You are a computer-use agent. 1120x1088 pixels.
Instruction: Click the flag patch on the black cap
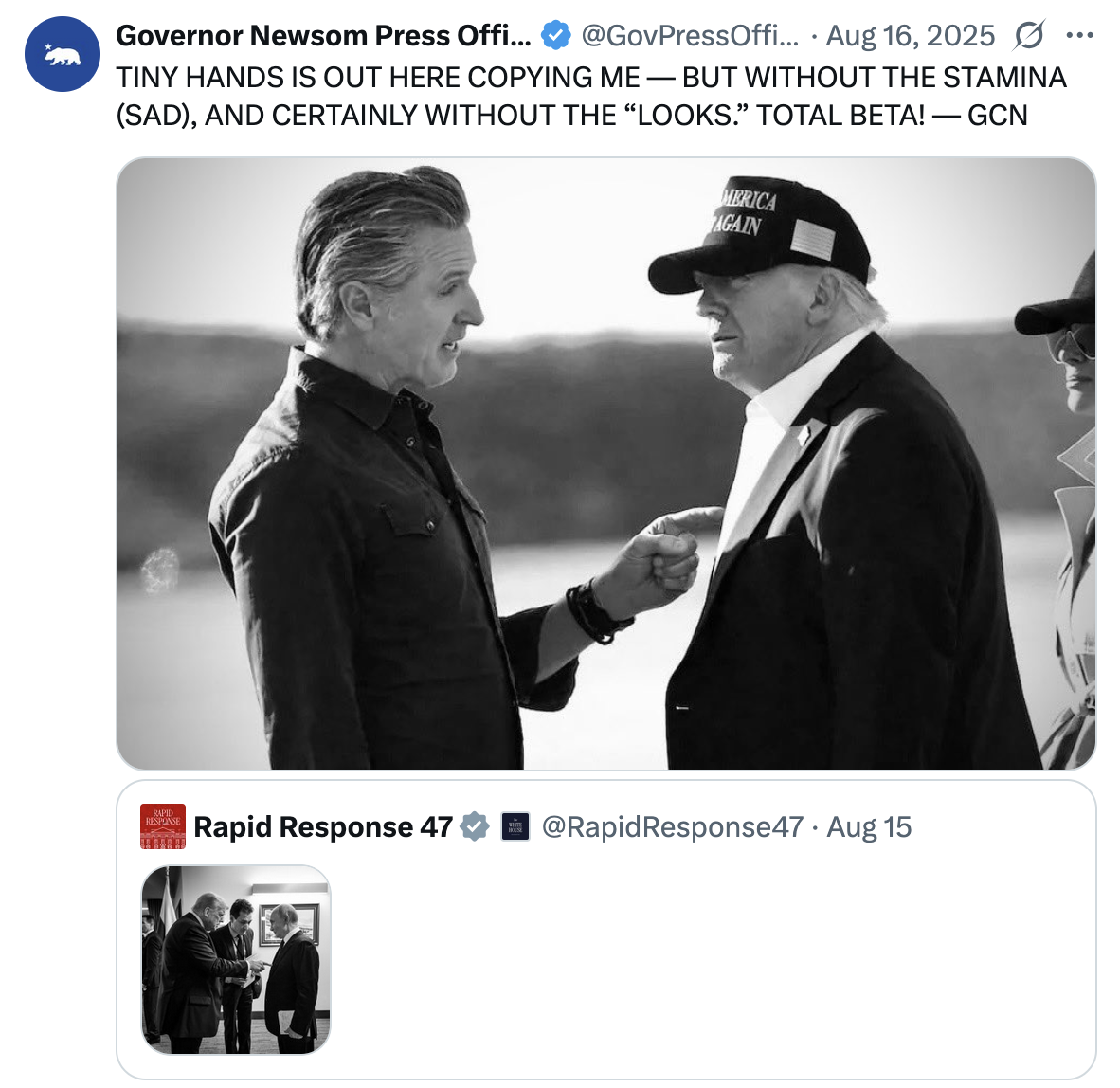[x=812, y=239]
